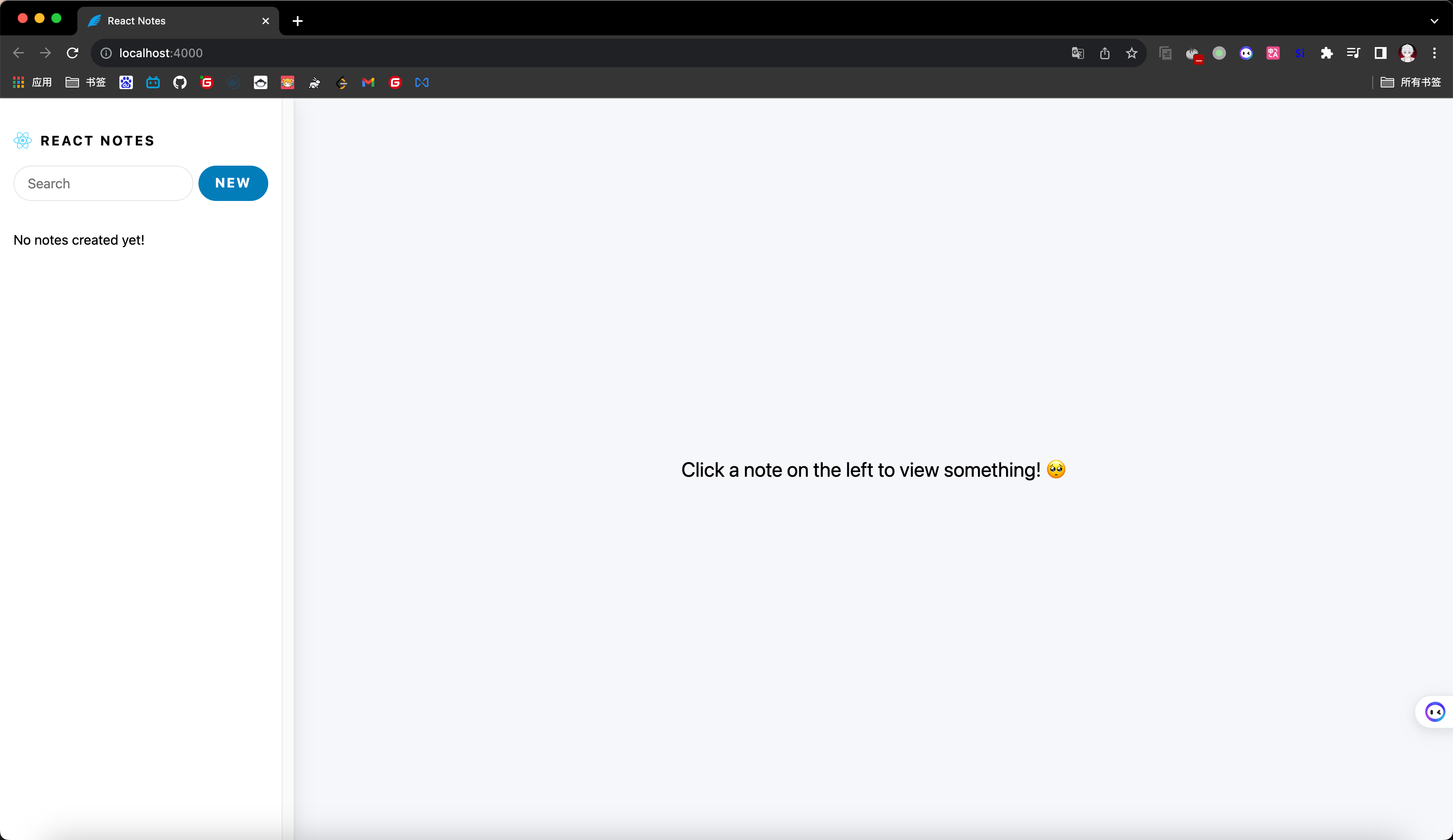This screenshot has width=1453, height=840.
Task: Click the React atom logo icon
Action: click(22, 141)
